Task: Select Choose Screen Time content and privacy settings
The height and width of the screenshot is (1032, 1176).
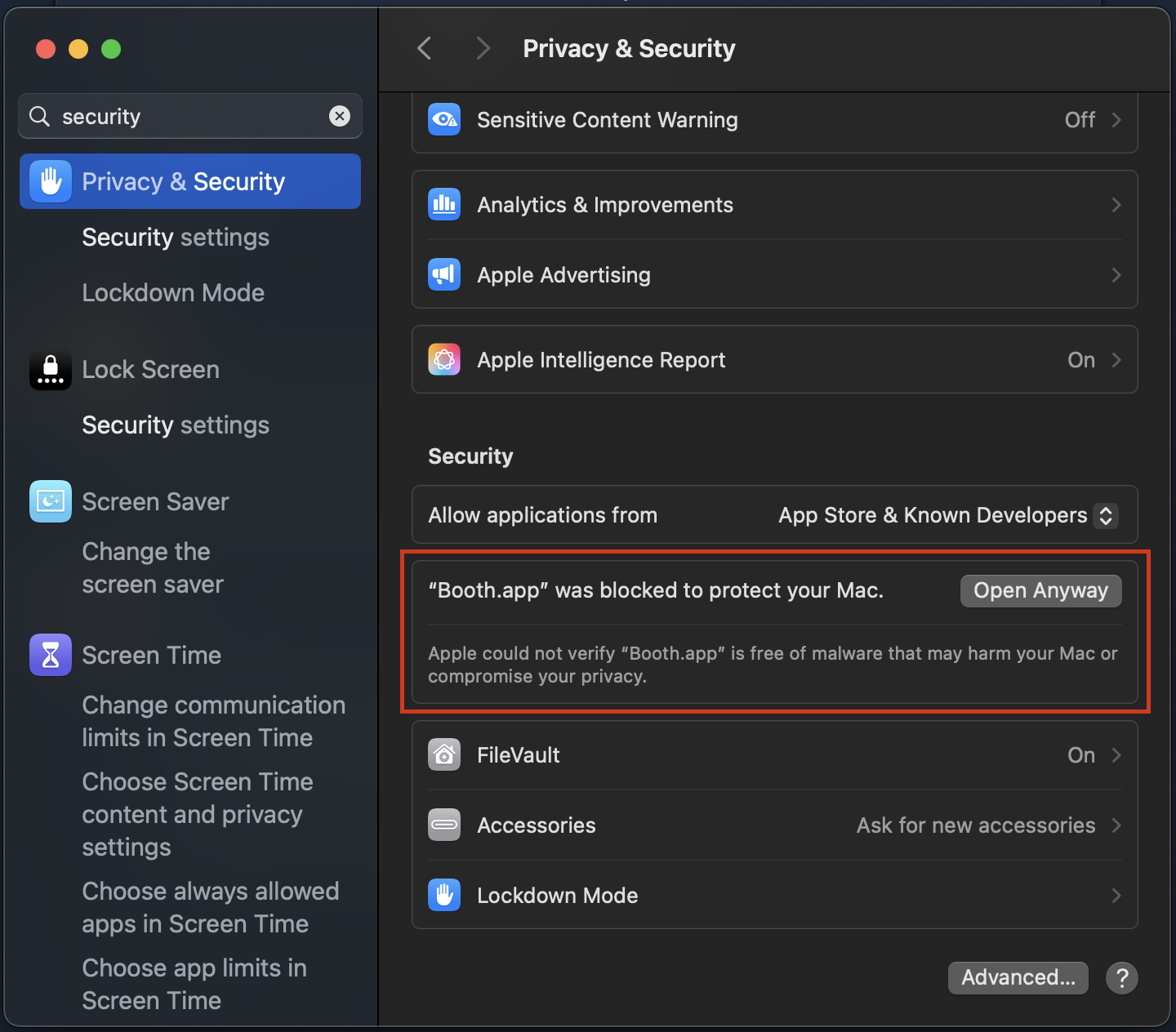Action: tap(198, 815)
